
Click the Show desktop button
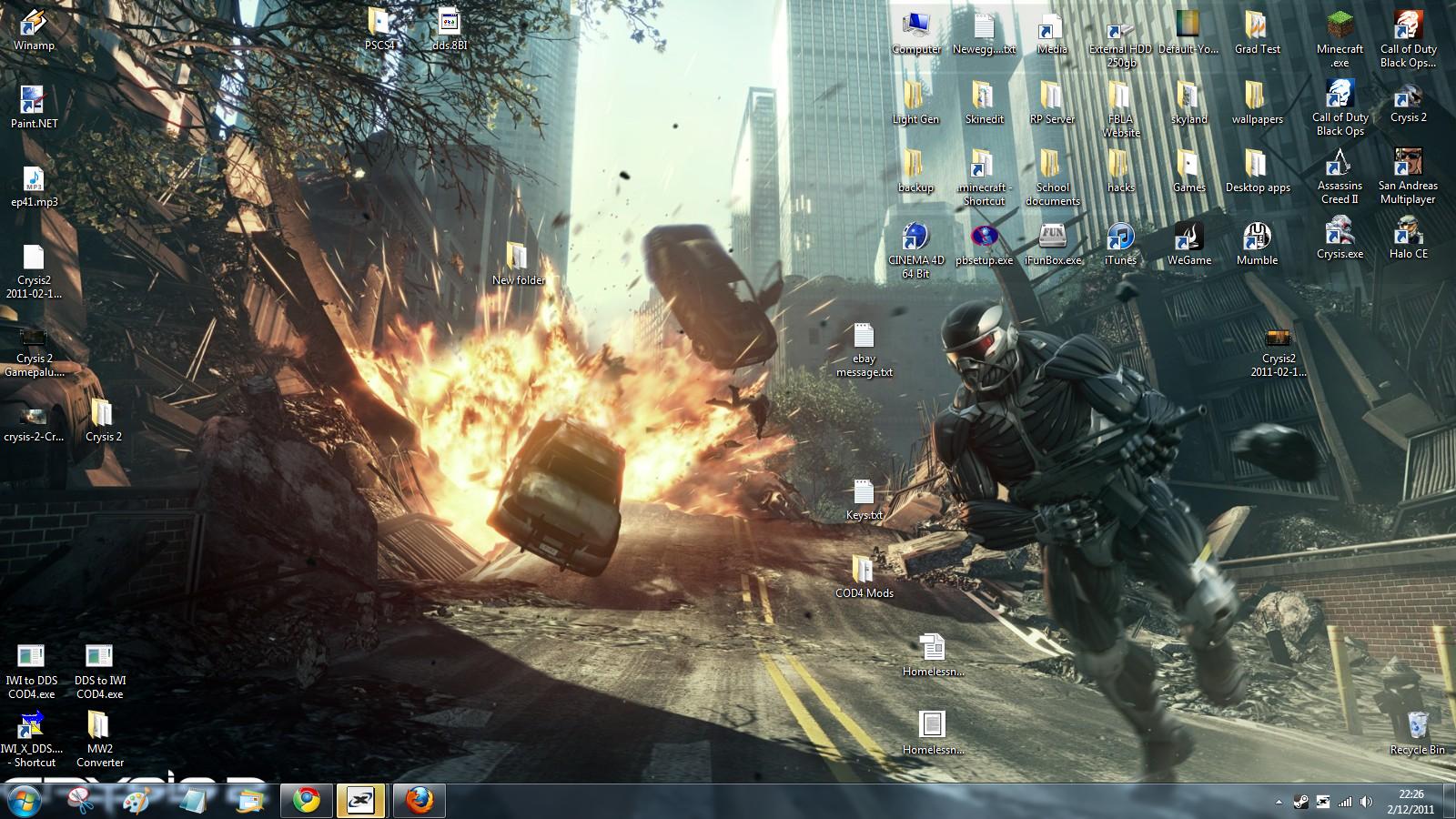click(x=1449, y=802)
